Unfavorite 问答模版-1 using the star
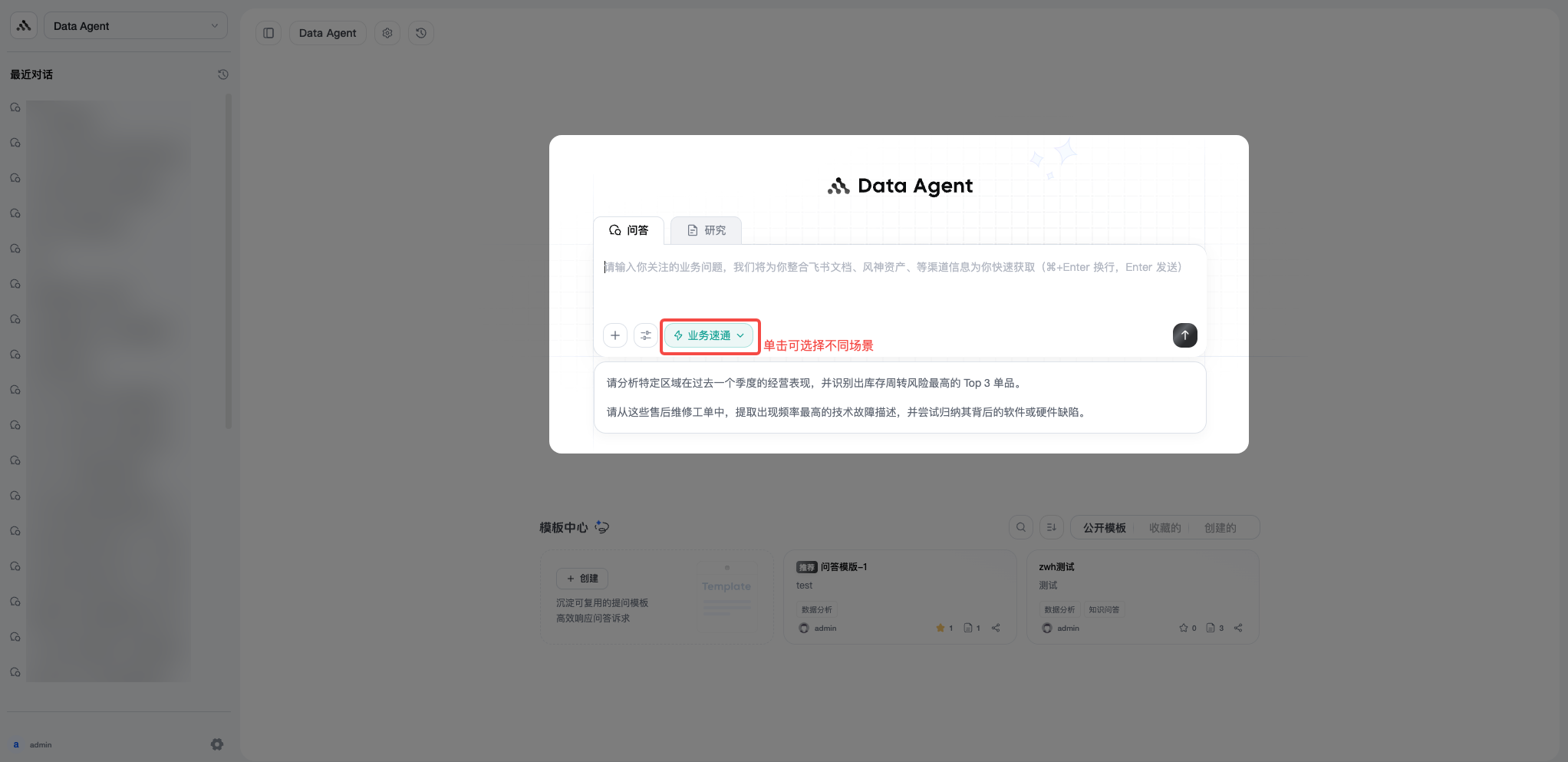The width and height of the screenshot is (1568, 762). (x=940, y=628)
